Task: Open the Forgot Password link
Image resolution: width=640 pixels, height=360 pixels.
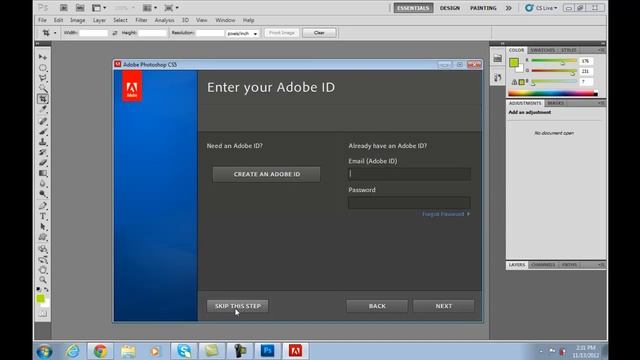Action: (x=446, y=214)
